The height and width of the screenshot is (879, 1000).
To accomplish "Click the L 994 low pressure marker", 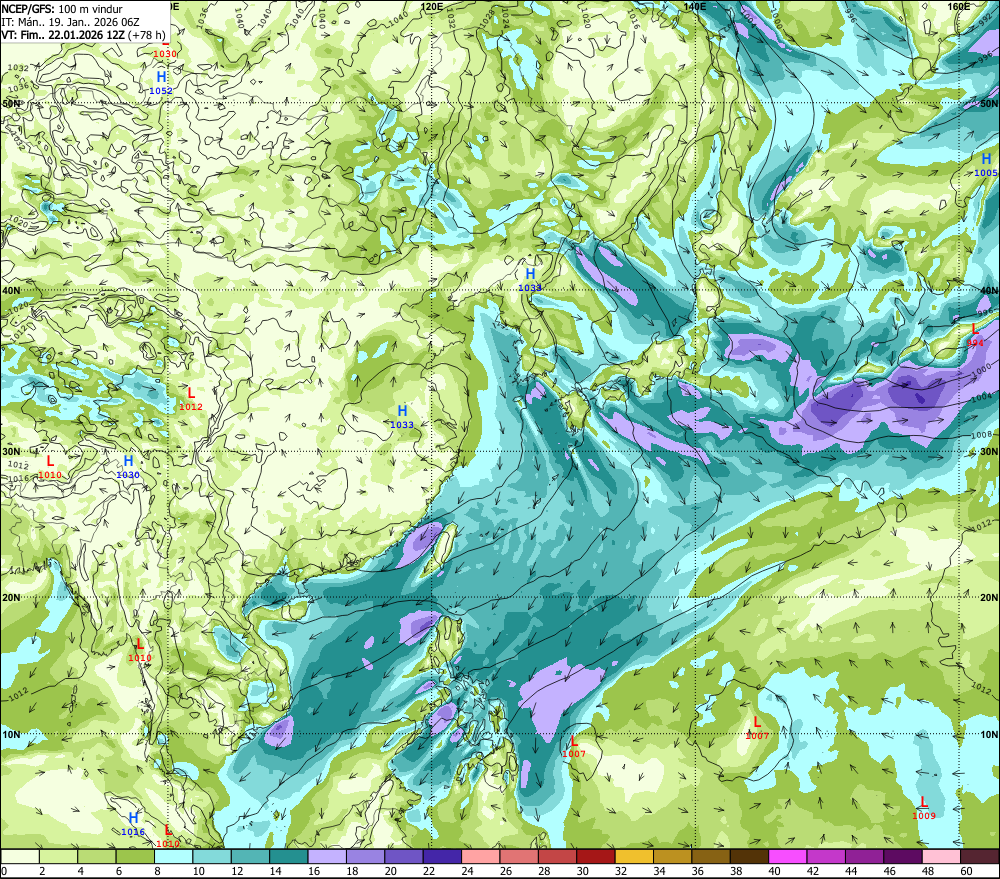I will coord(974,335).
